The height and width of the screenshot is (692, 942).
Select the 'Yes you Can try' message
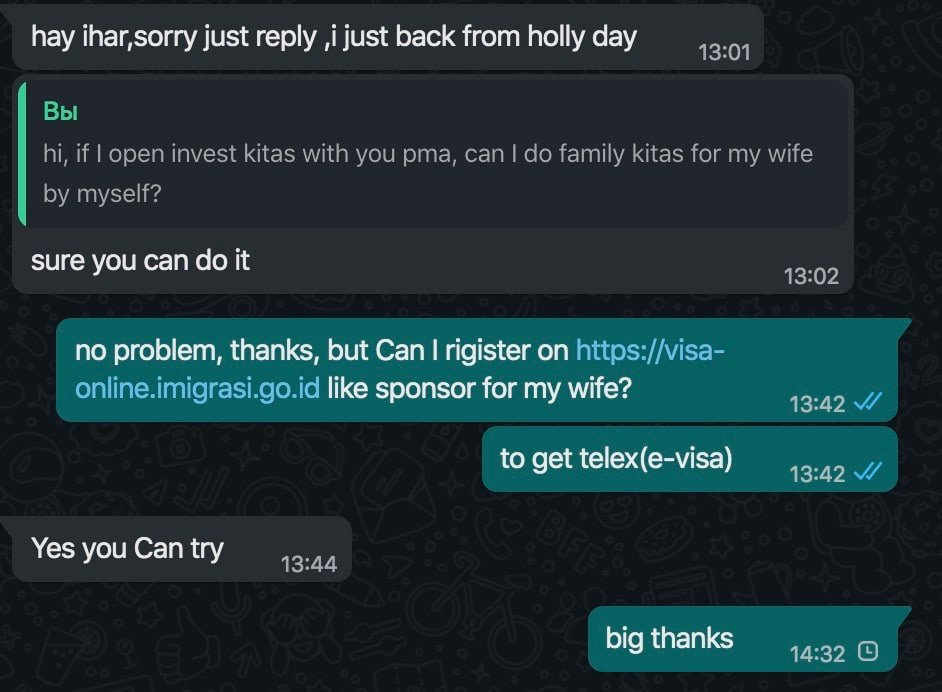[181, 549]
